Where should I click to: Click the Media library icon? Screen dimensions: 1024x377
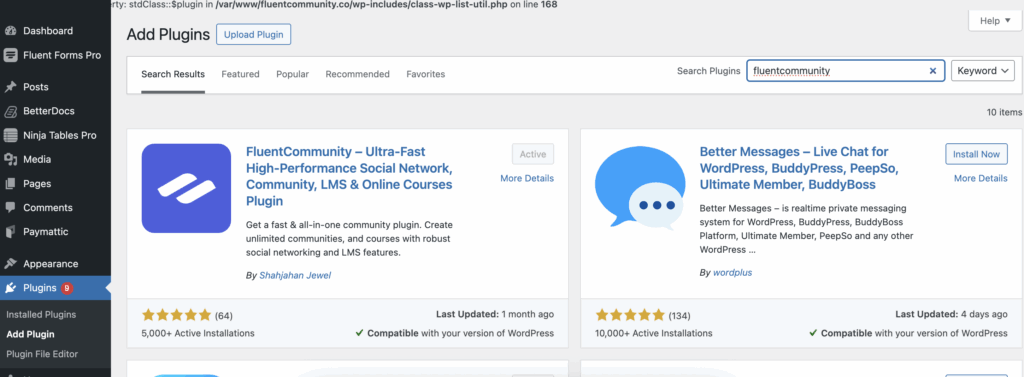tap(10, 159)
